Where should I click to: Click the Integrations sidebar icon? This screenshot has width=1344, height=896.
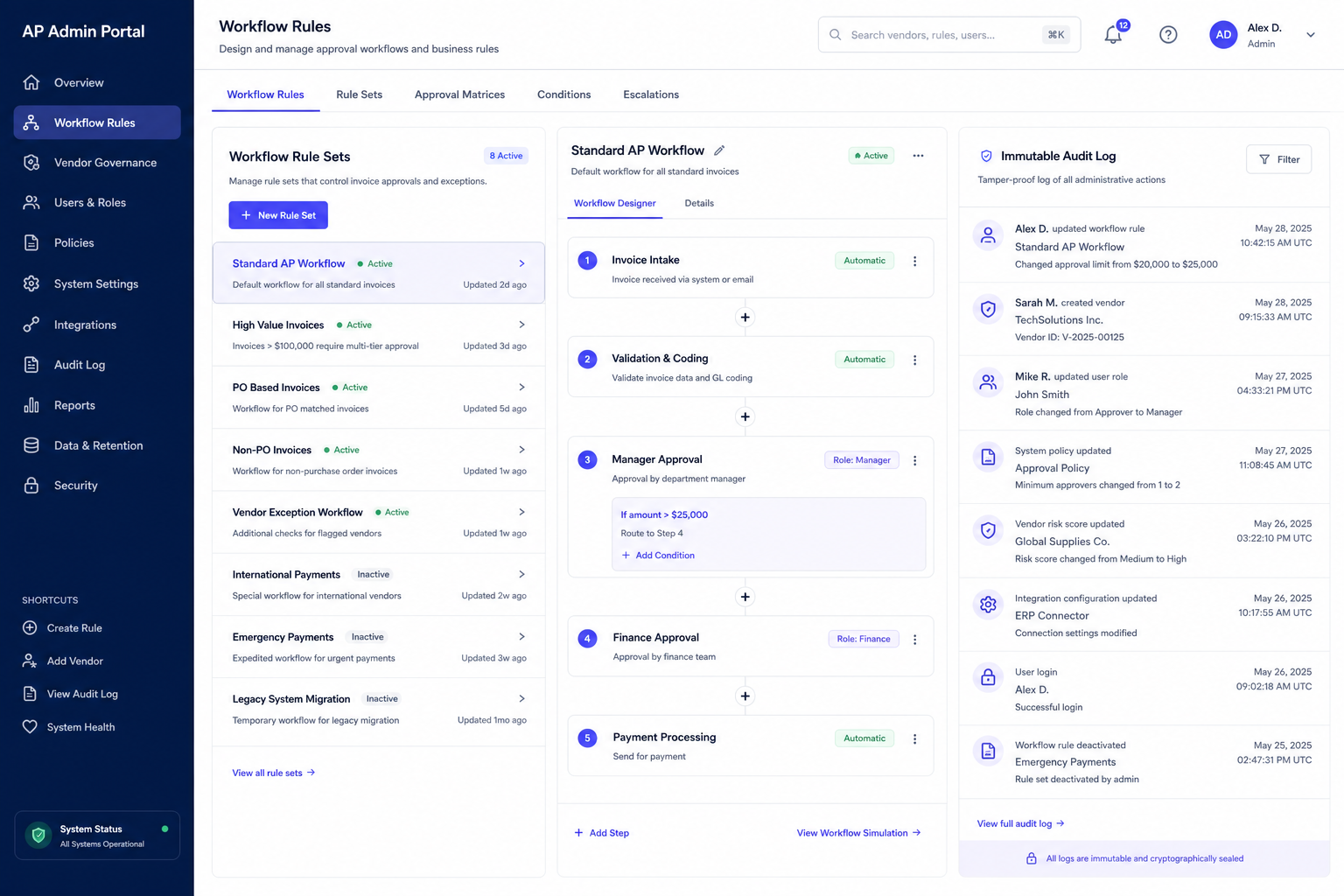[x=31, y=325]
